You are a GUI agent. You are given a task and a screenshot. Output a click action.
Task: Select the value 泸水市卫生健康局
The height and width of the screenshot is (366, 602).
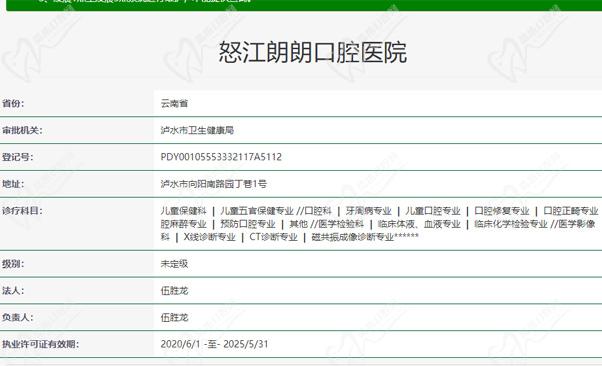[197, 130]
